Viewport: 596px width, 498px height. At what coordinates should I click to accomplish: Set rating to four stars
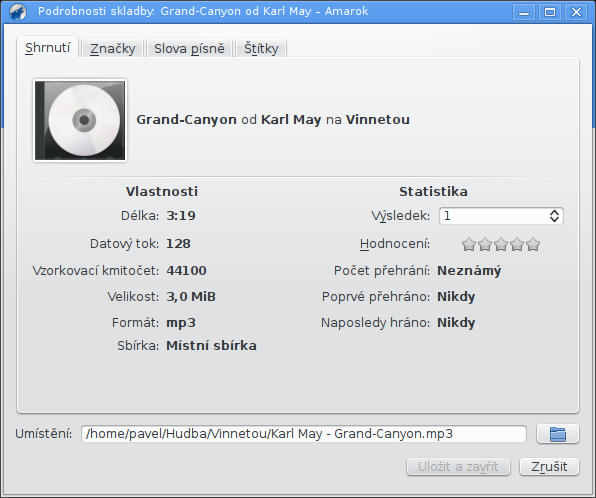point(517,244)
